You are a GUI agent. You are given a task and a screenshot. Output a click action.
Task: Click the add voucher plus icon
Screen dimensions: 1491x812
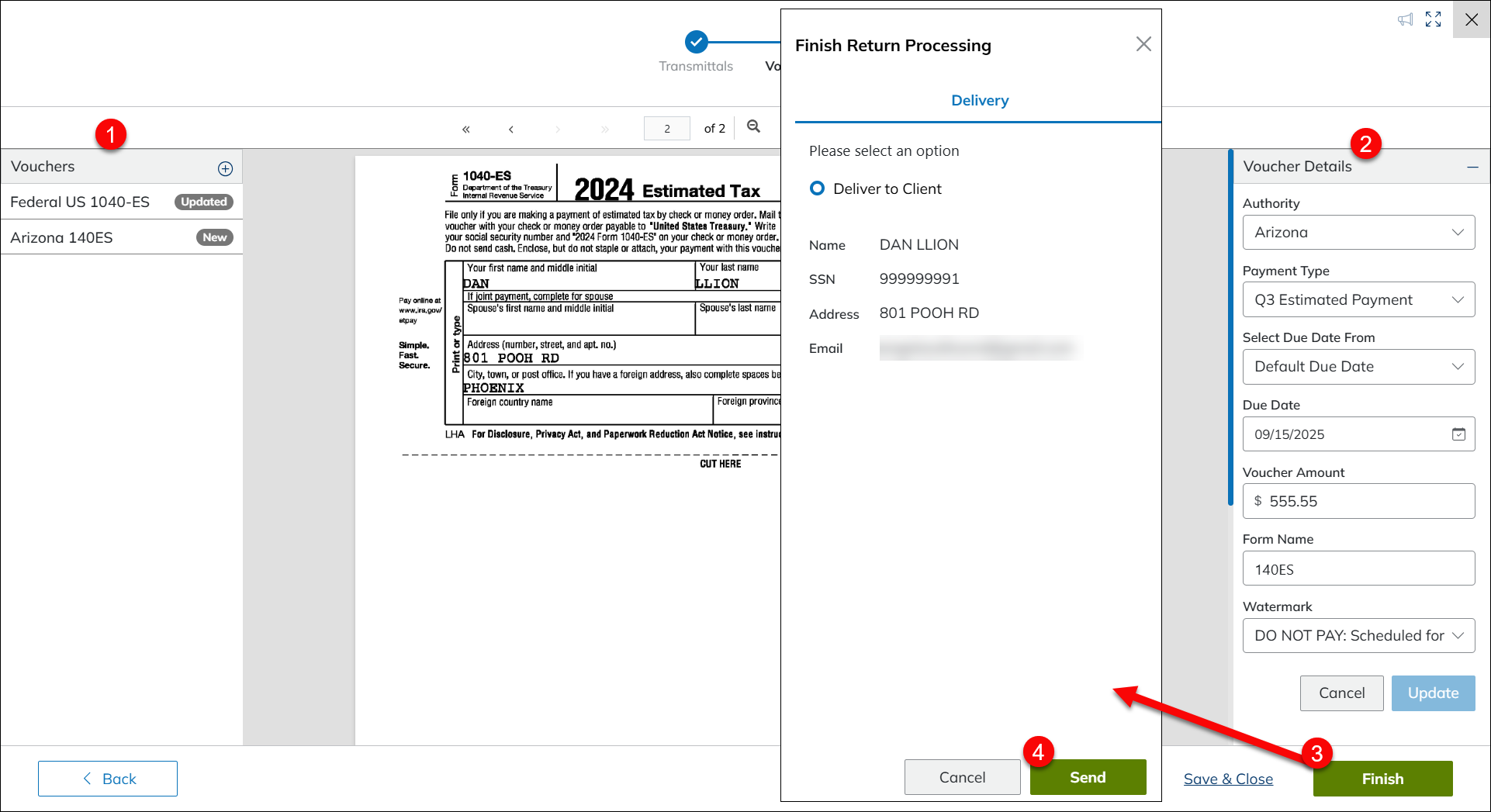(x=225, y=168)
